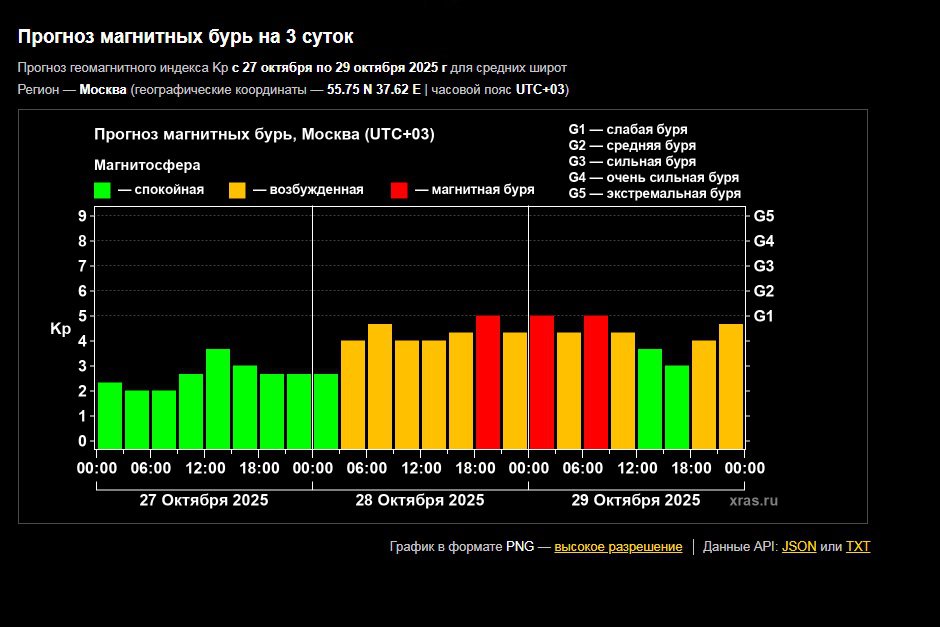
Task: Open the "высокое разрешение" PNG link
Action: point(618,547)
